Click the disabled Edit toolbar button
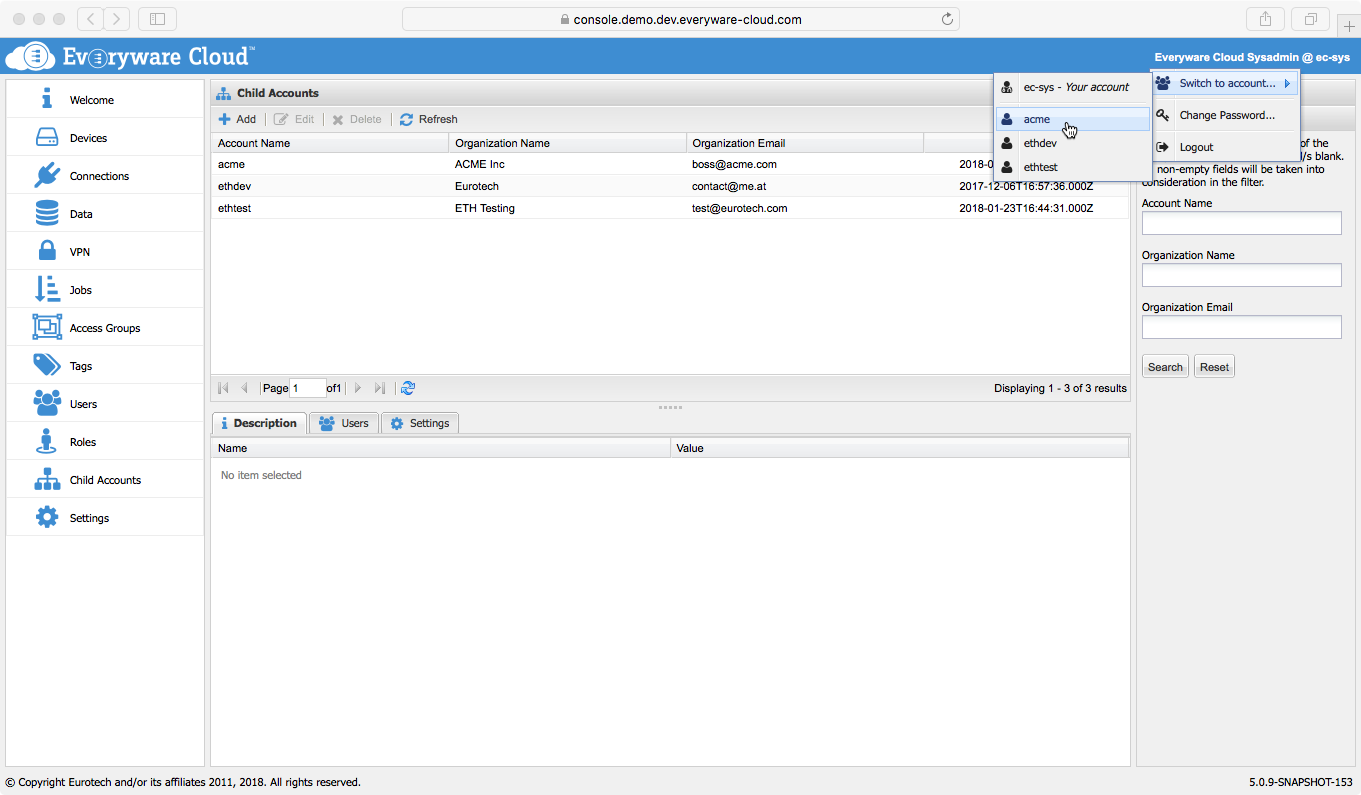This screenshot has width=1361, height=795. pyautogui.click(x=294, y=119)
